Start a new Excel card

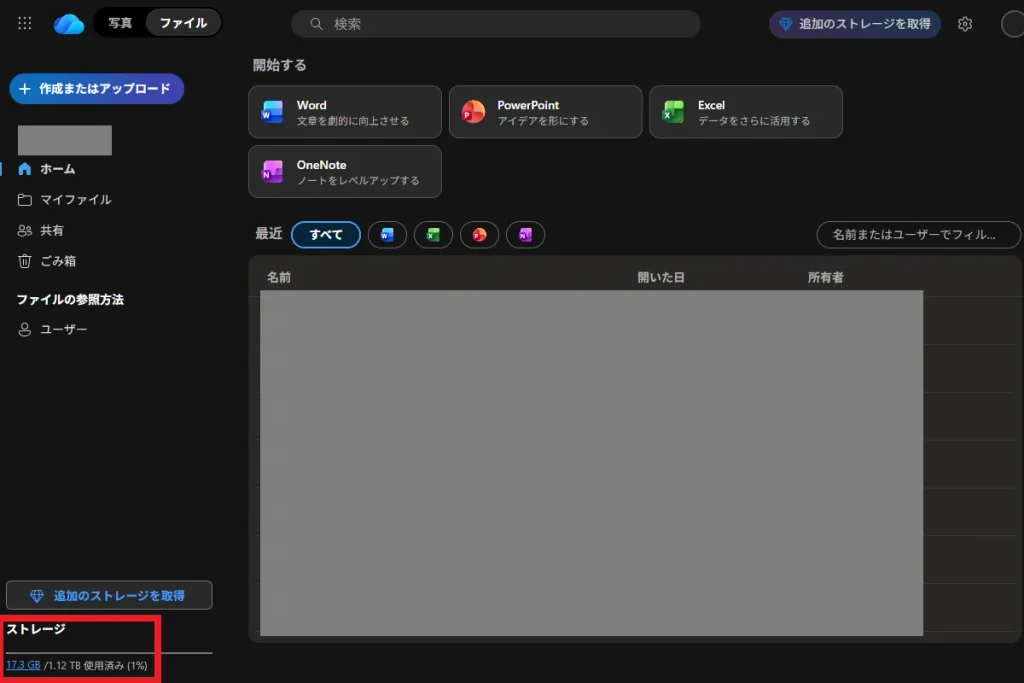tap(746, 112)
